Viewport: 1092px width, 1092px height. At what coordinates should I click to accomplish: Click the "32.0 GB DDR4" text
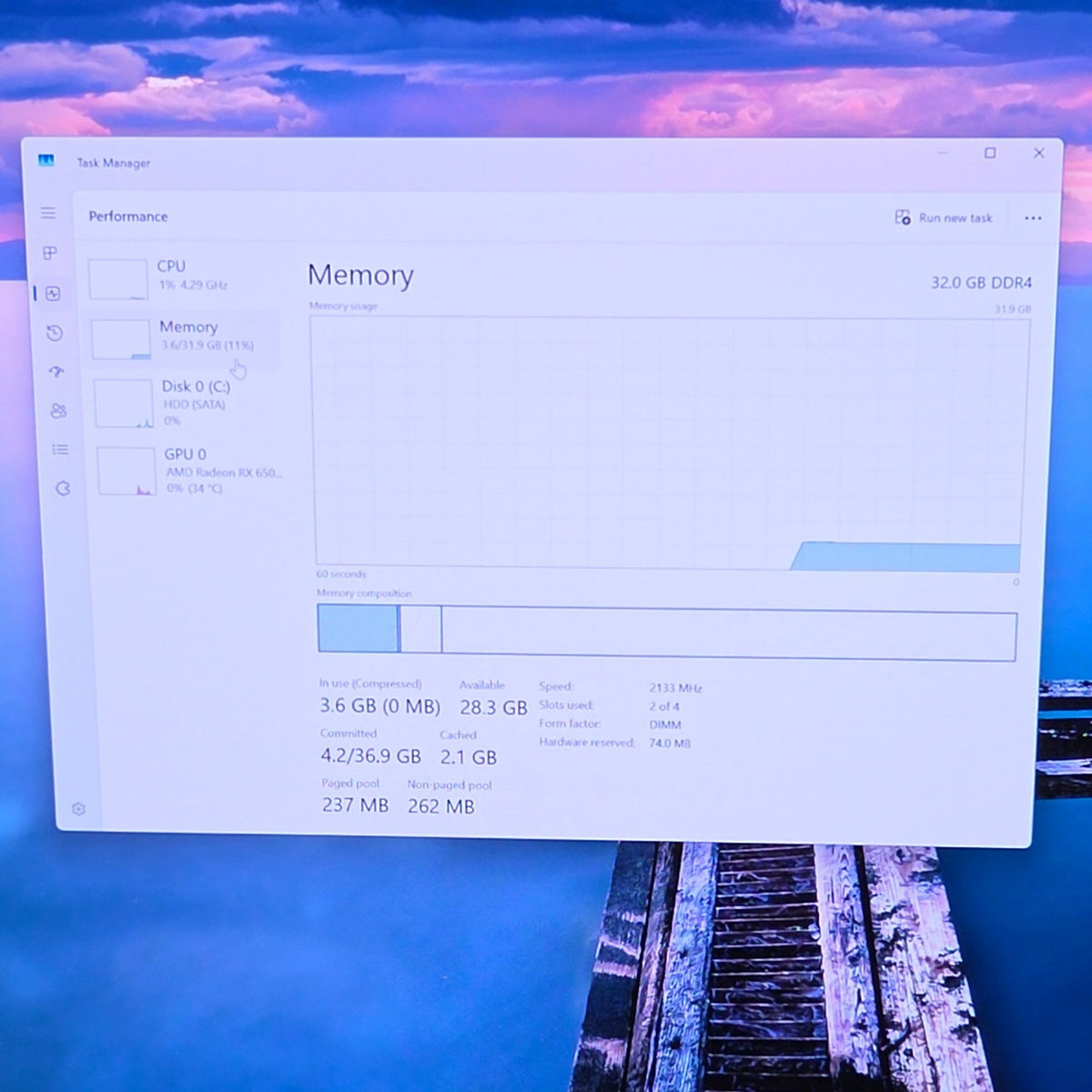click(981, 283)
